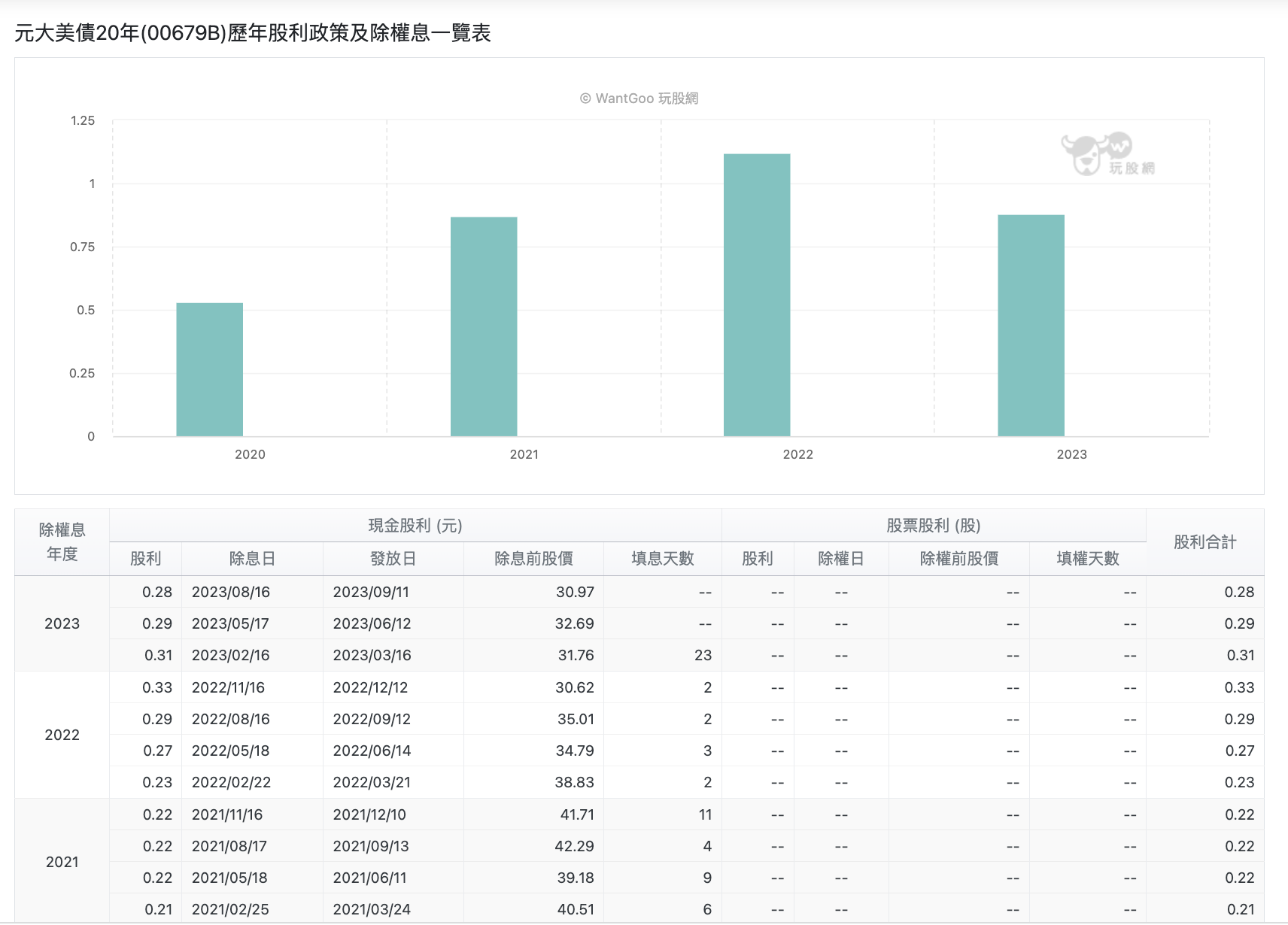
Task: Click pre-dividend price 42.29
Action: tap(575, 847)
